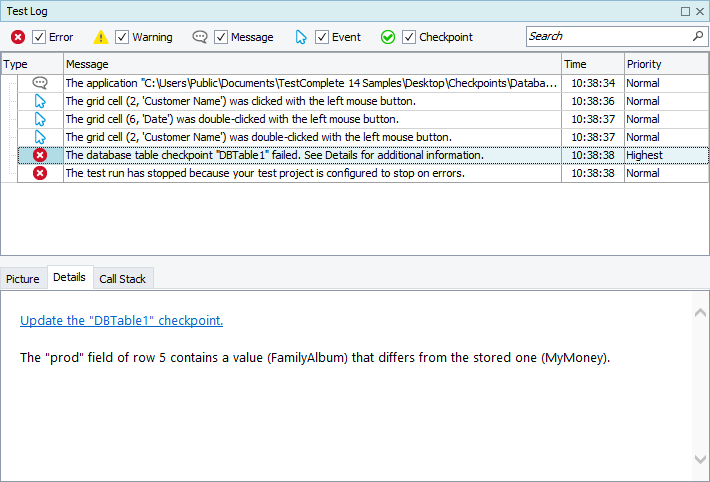Click the Event cursor filter icon
This screenshot has width=710, height=482.
point(301,37)
